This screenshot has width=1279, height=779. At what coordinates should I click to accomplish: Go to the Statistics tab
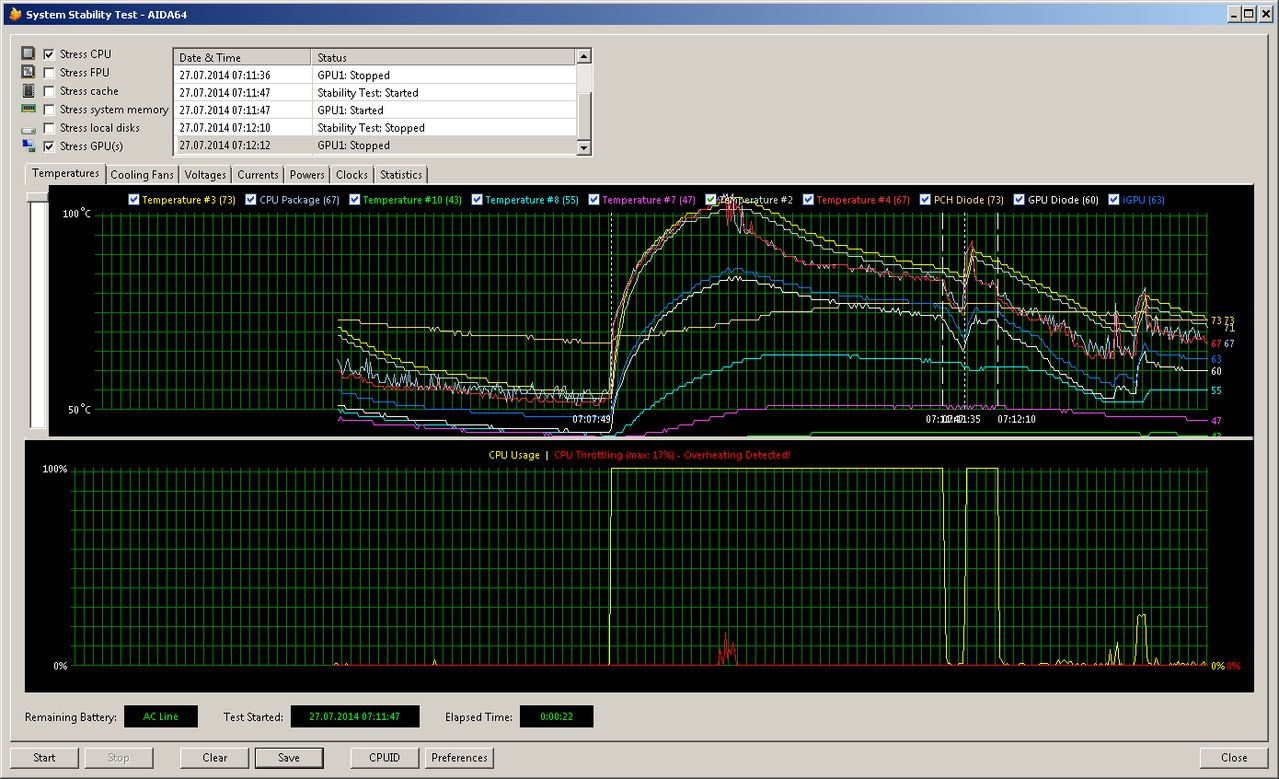pos(401,175)
